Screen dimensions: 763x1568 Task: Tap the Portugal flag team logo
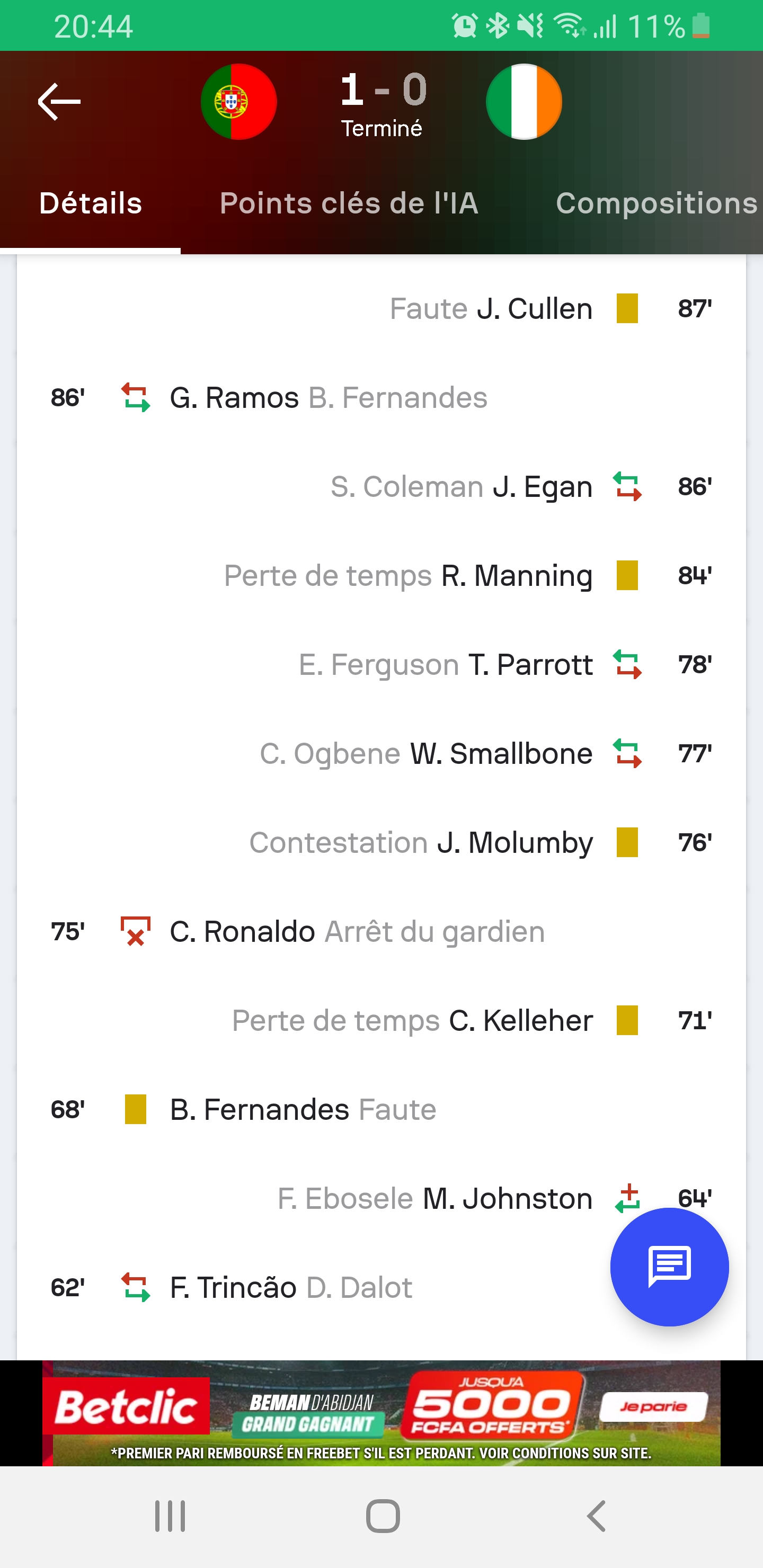tap(239, 102)
